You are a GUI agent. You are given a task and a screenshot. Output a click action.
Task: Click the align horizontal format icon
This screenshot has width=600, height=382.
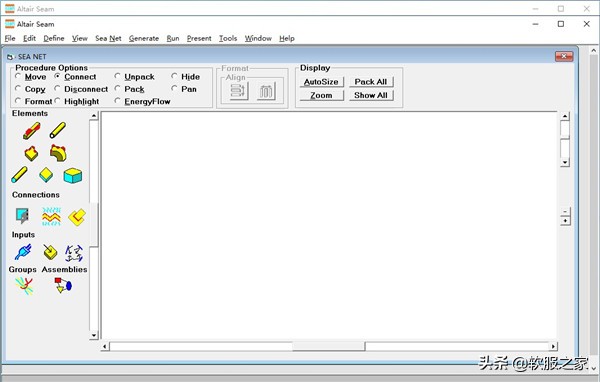(x=239, y=91)
